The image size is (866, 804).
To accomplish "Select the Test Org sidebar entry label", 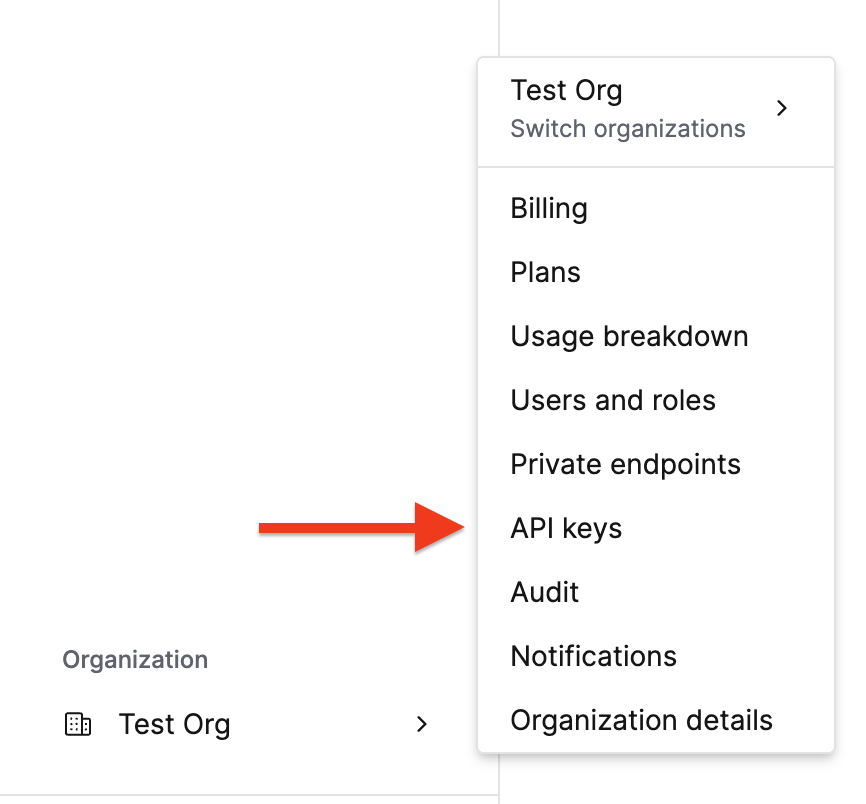I will [x=174, y=724].
